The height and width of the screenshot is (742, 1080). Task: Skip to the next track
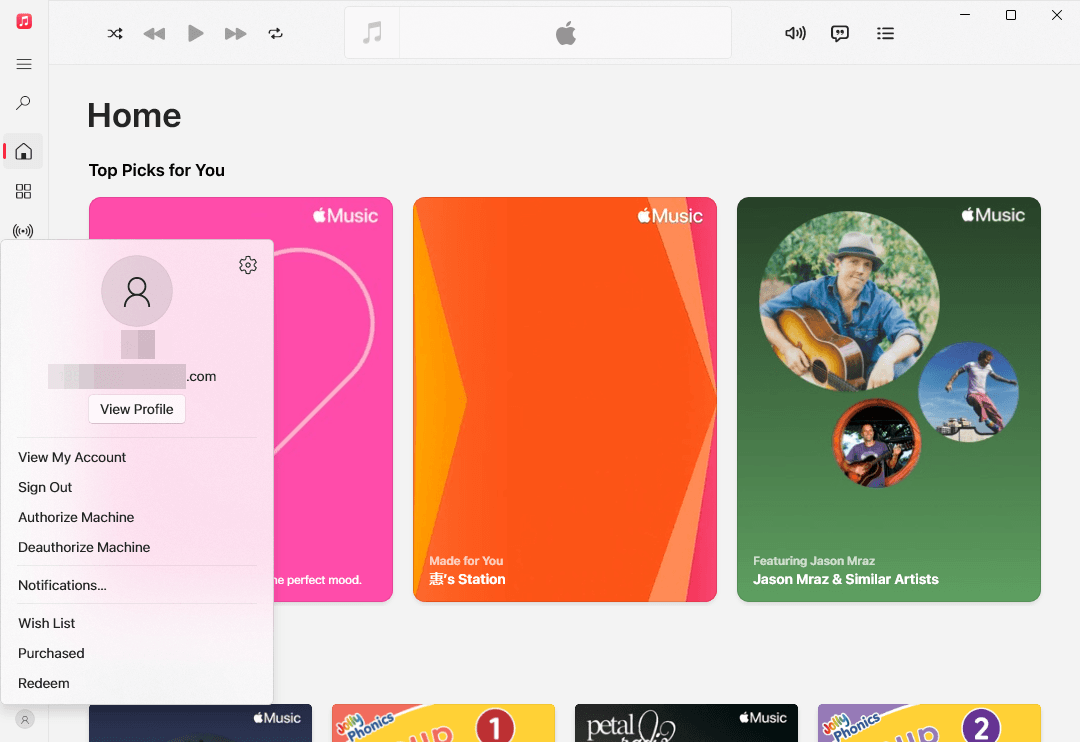(235, 33)
